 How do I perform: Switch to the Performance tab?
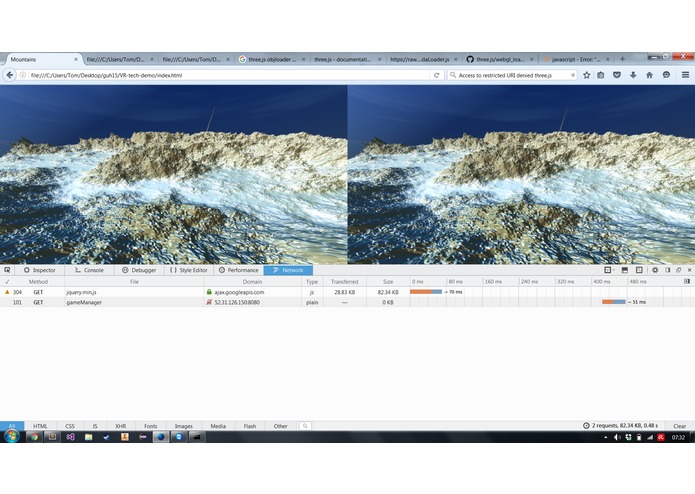pyautogui.click(x=238, y=270)
